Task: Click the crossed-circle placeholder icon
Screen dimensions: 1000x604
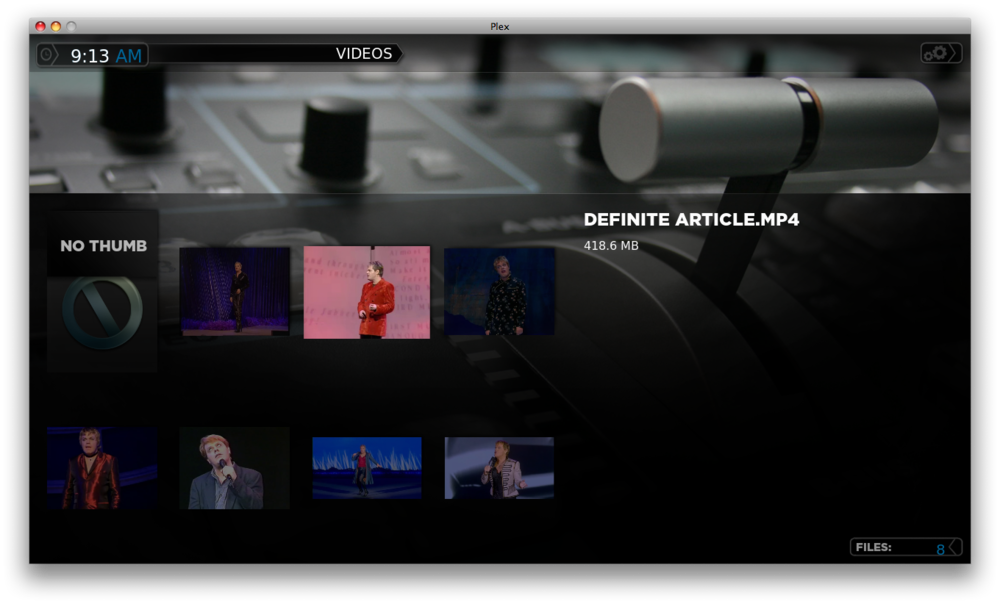Action: (x=102, y=313)
